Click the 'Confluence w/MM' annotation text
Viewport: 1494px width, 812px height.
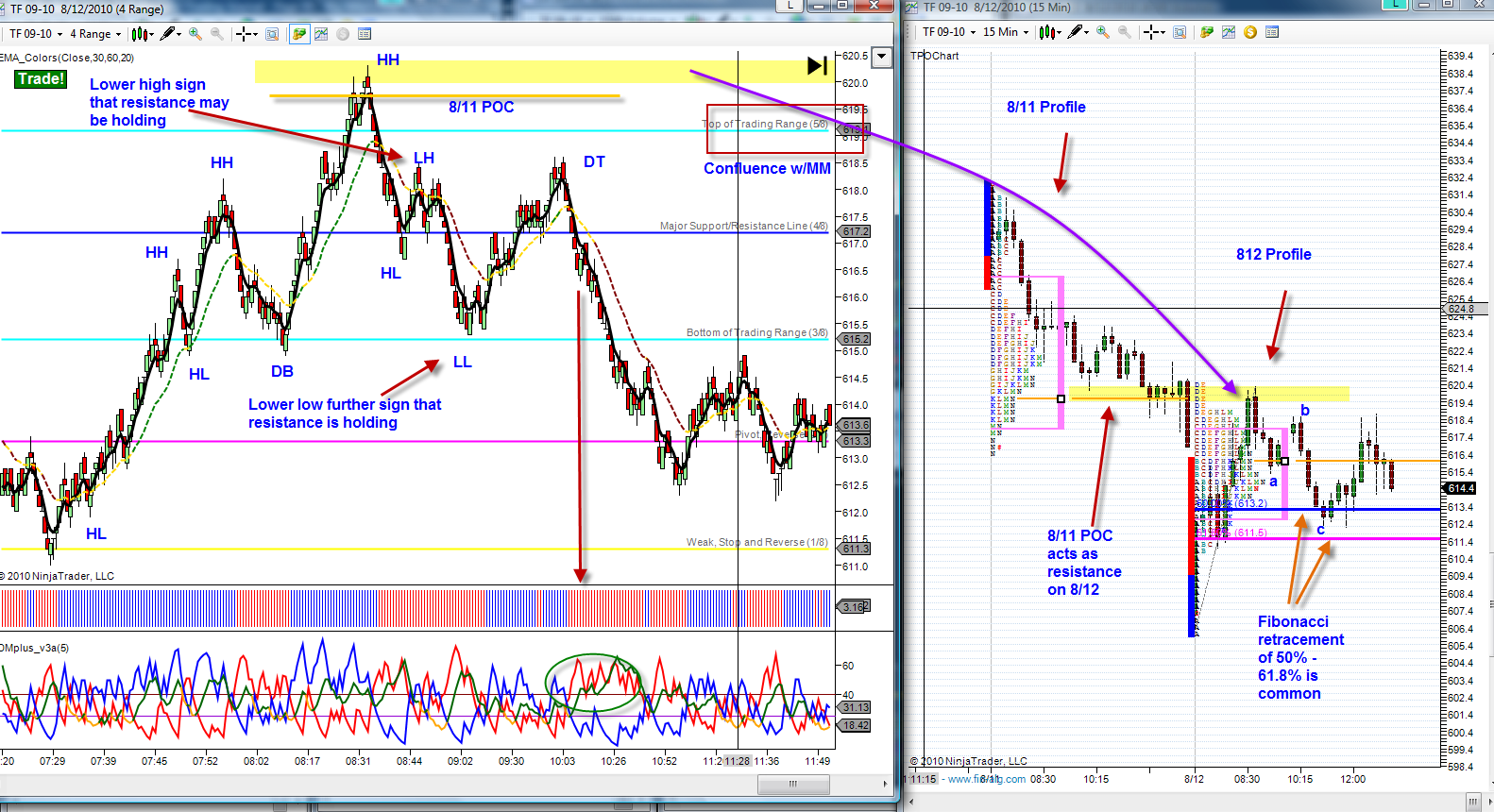[768, 168]
